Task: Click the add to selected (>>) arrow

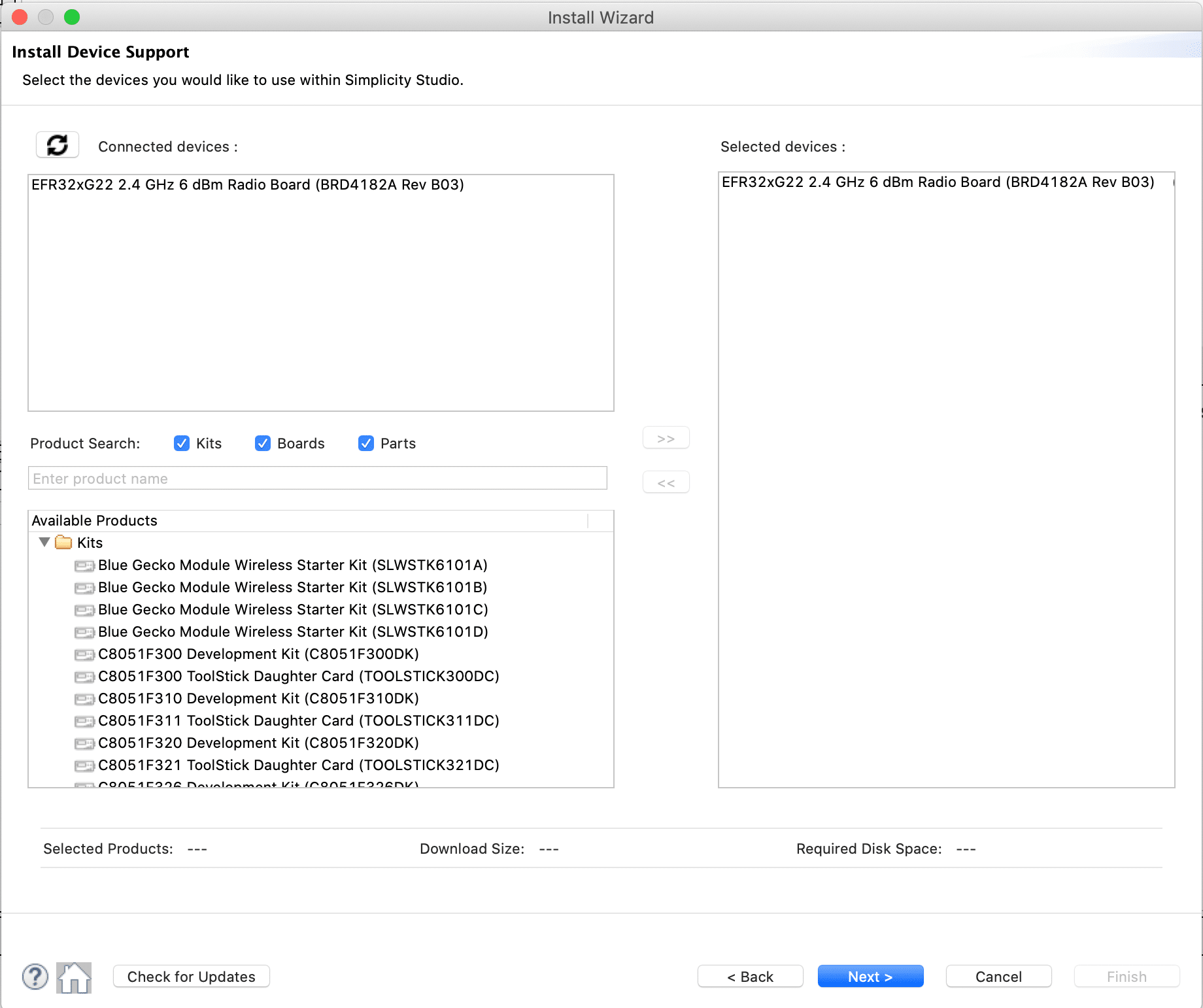Action: (x=666, y=438)
